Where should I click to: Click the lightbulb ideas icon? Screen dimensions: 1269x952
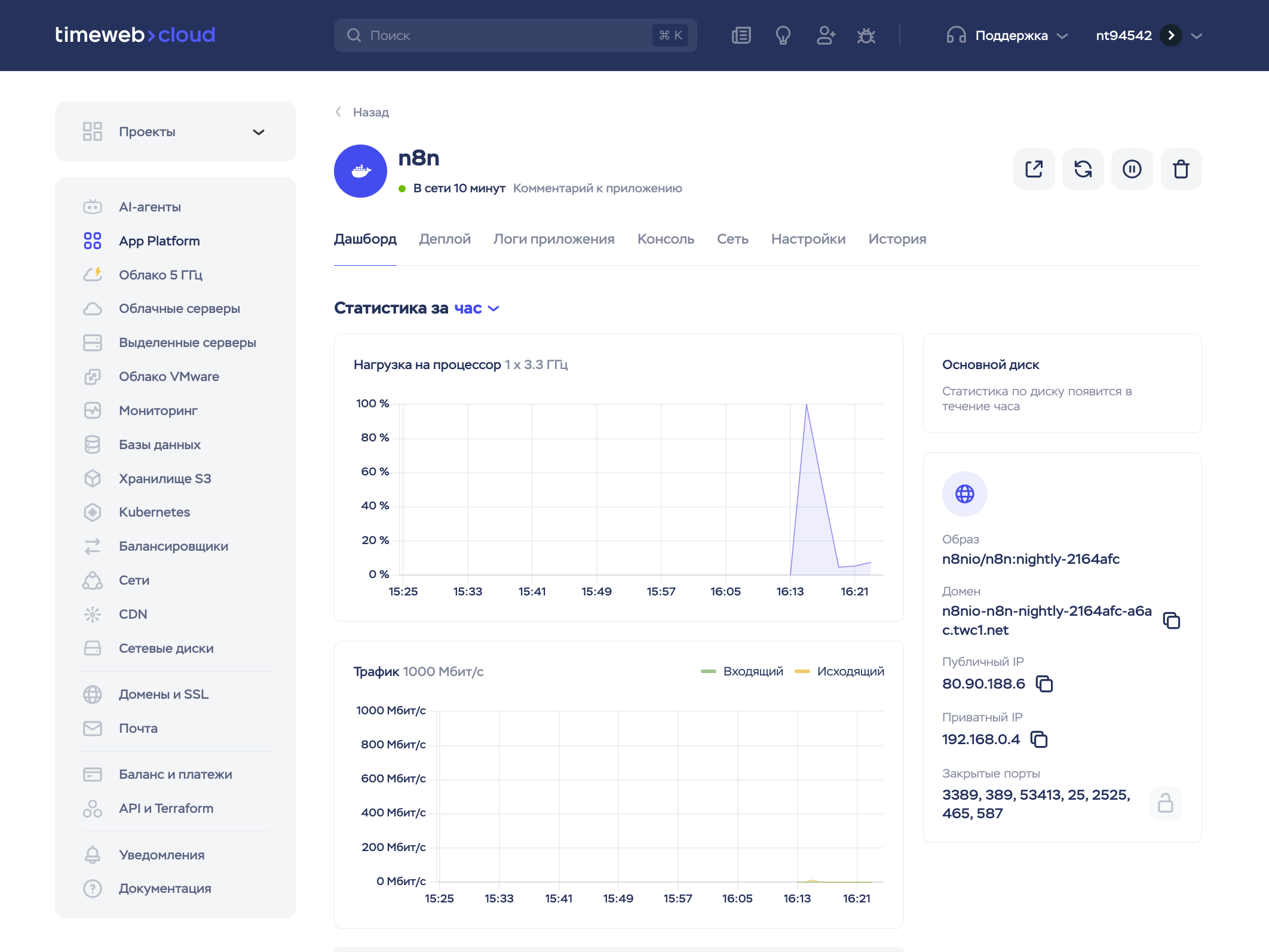click(783, 36)
